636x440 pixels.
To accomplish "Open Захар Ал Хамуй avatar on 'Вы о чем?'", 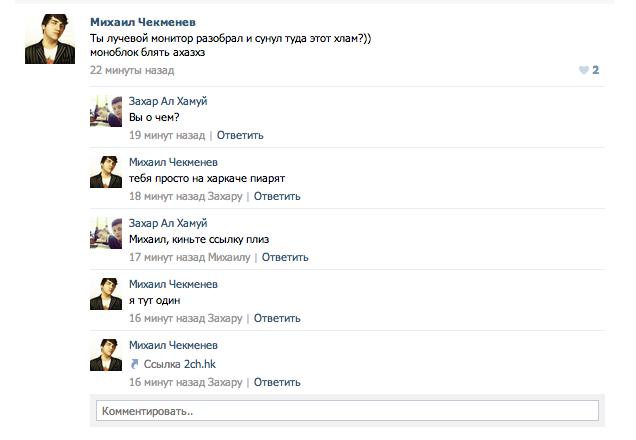I will [106, 111].
